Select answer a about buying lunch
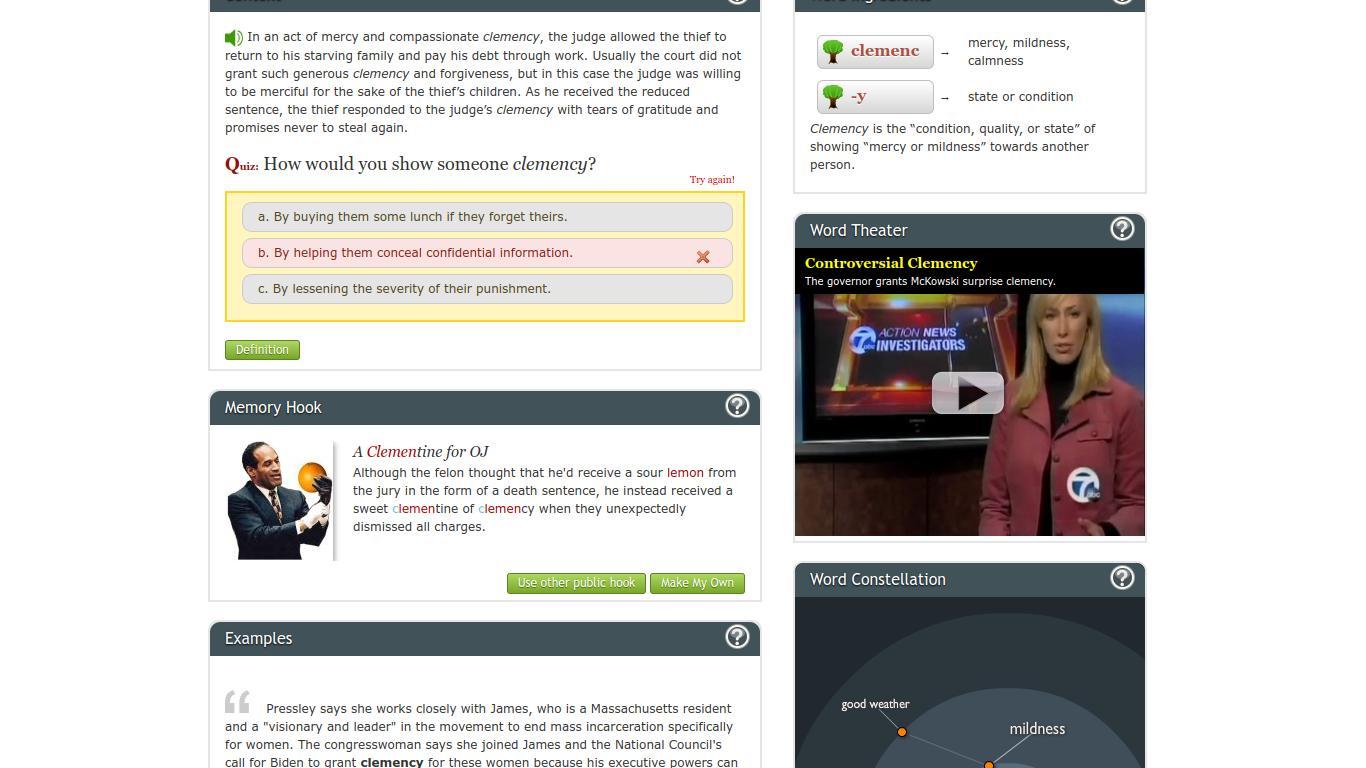This screenshot has height=768, width=1366. coord(487,217)
